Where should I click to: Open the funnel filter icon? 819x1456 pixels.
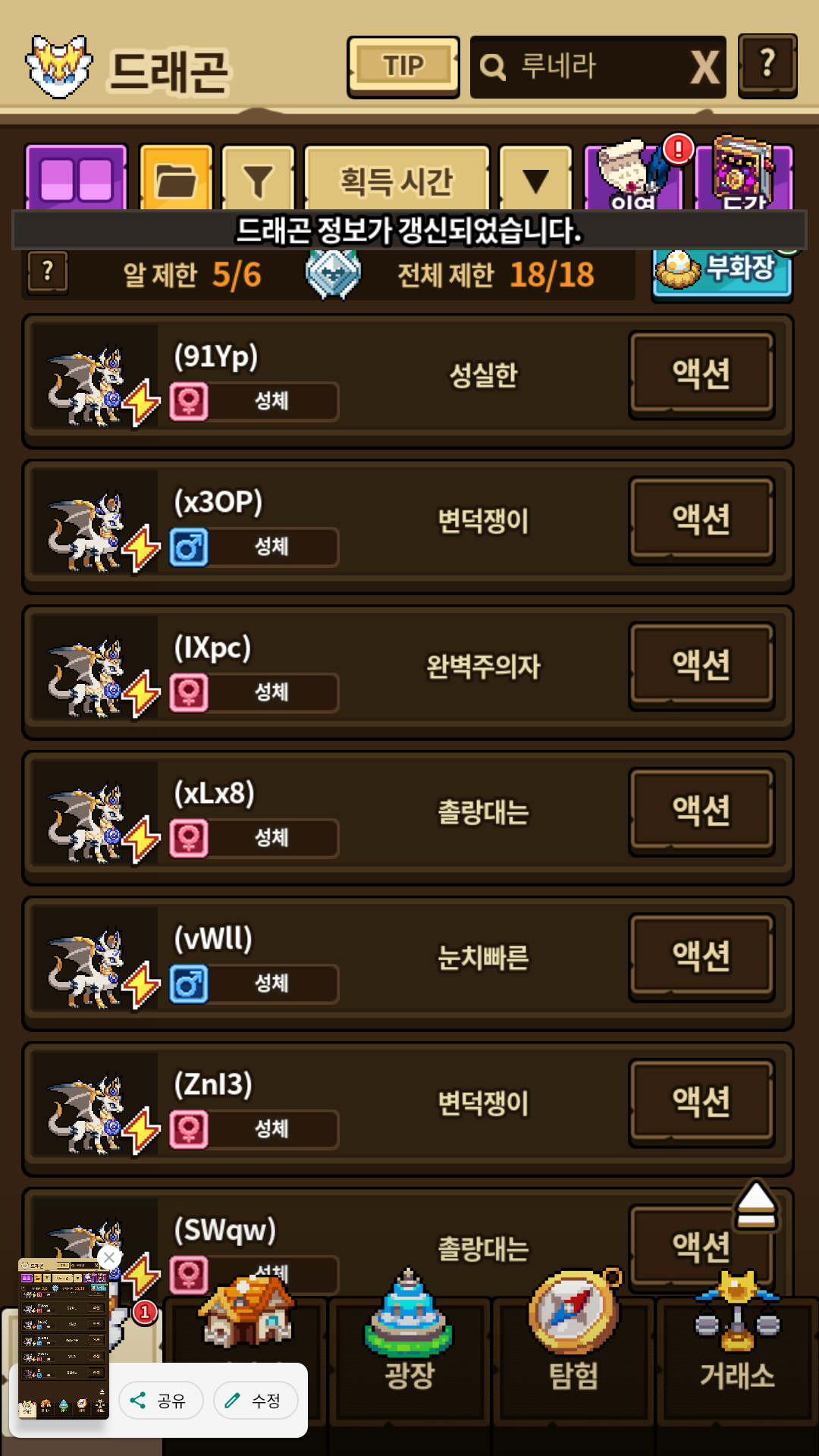pyautogui.click(x=258, y=179)
